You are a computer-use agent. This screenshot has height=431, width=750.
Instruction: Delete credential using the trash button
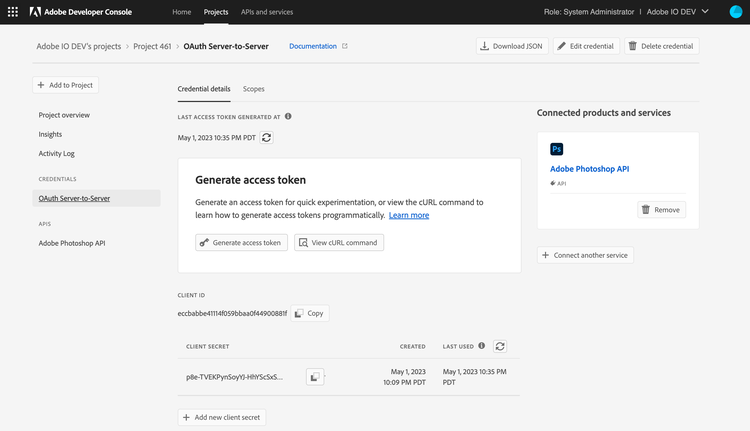pos(661,46)
